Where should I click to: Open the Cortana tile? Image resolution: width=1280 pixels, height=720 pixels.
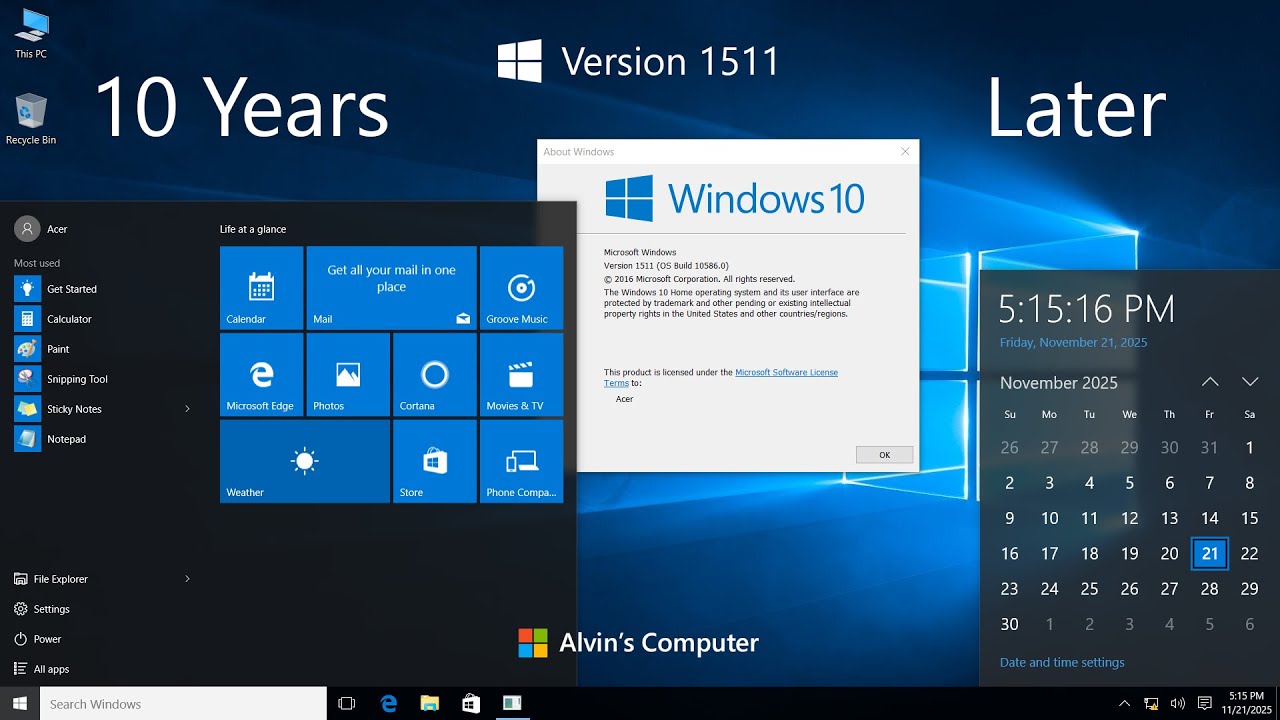[434, 375]
